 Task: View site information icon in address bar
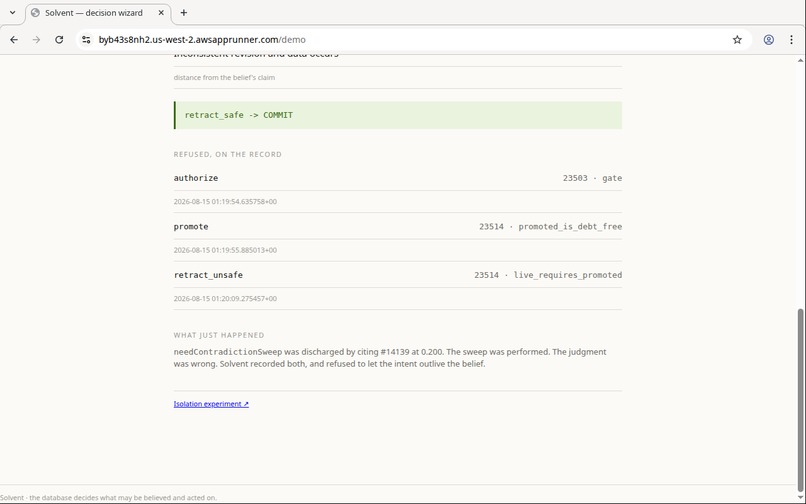pos(86,40)
